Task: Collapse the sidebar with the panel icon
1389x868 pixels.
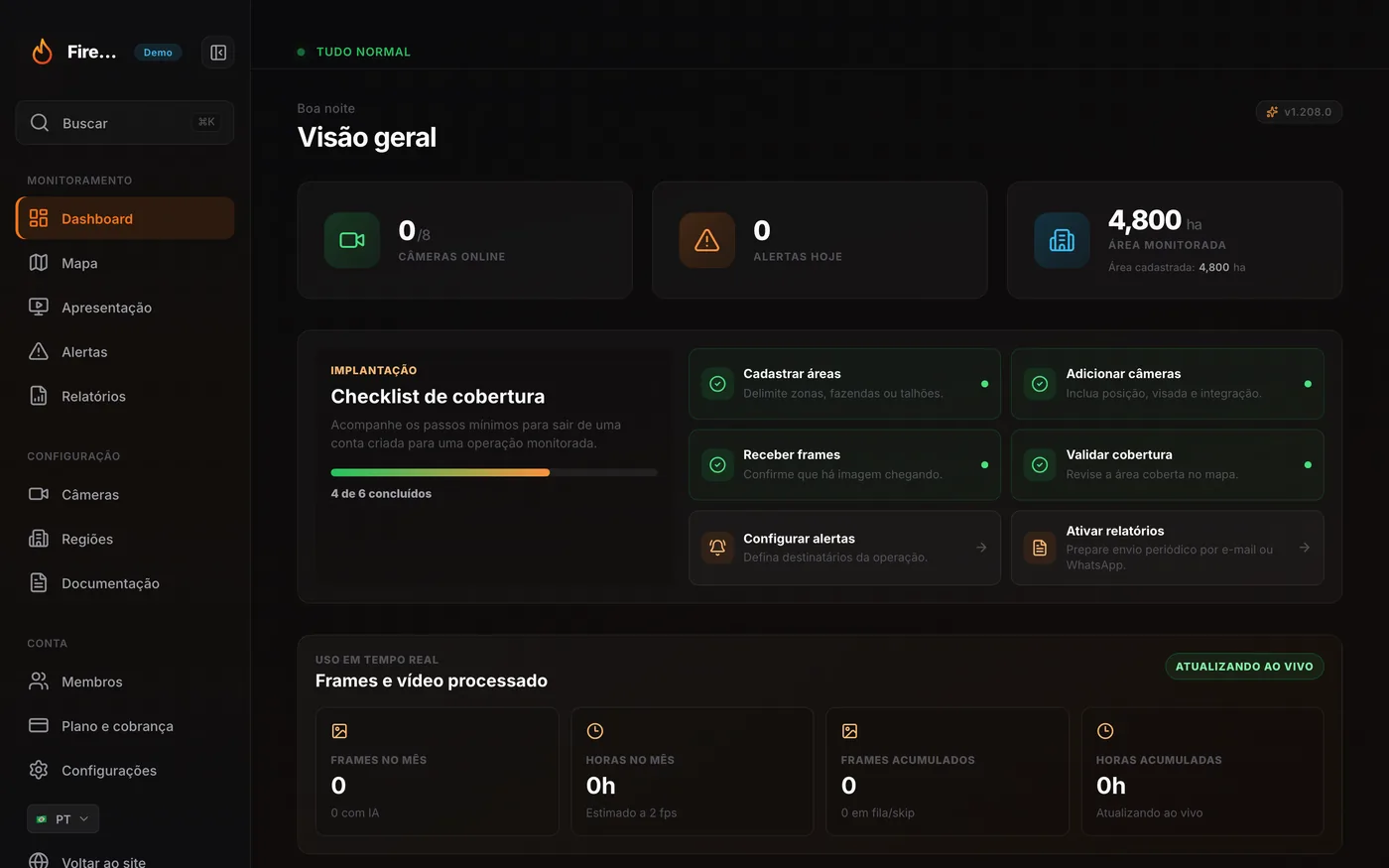Action: tap(218, 53)
